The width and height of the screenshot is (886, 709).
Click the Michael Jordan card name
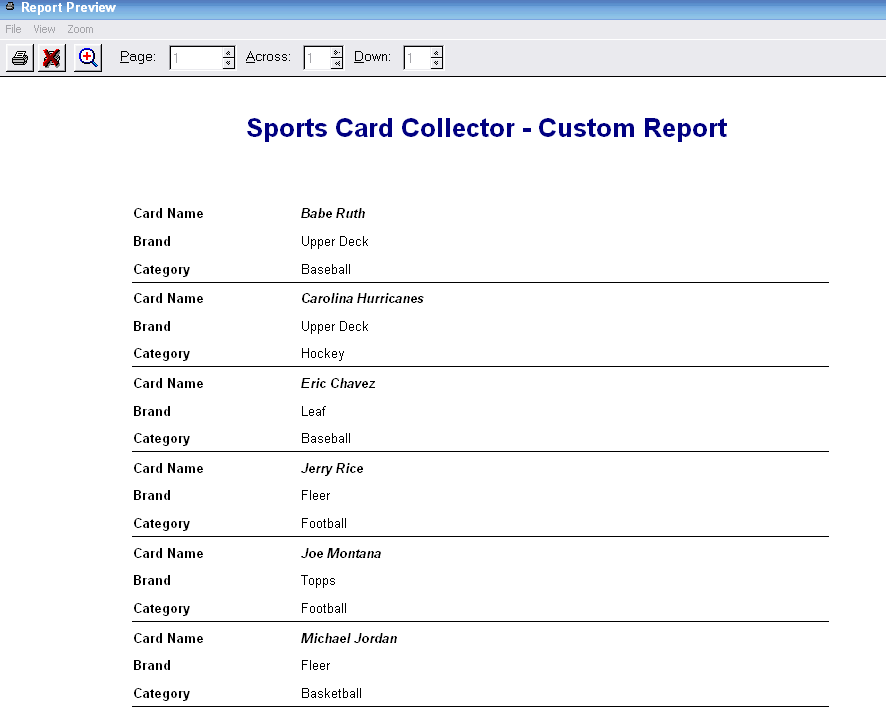tap(348, 638)
